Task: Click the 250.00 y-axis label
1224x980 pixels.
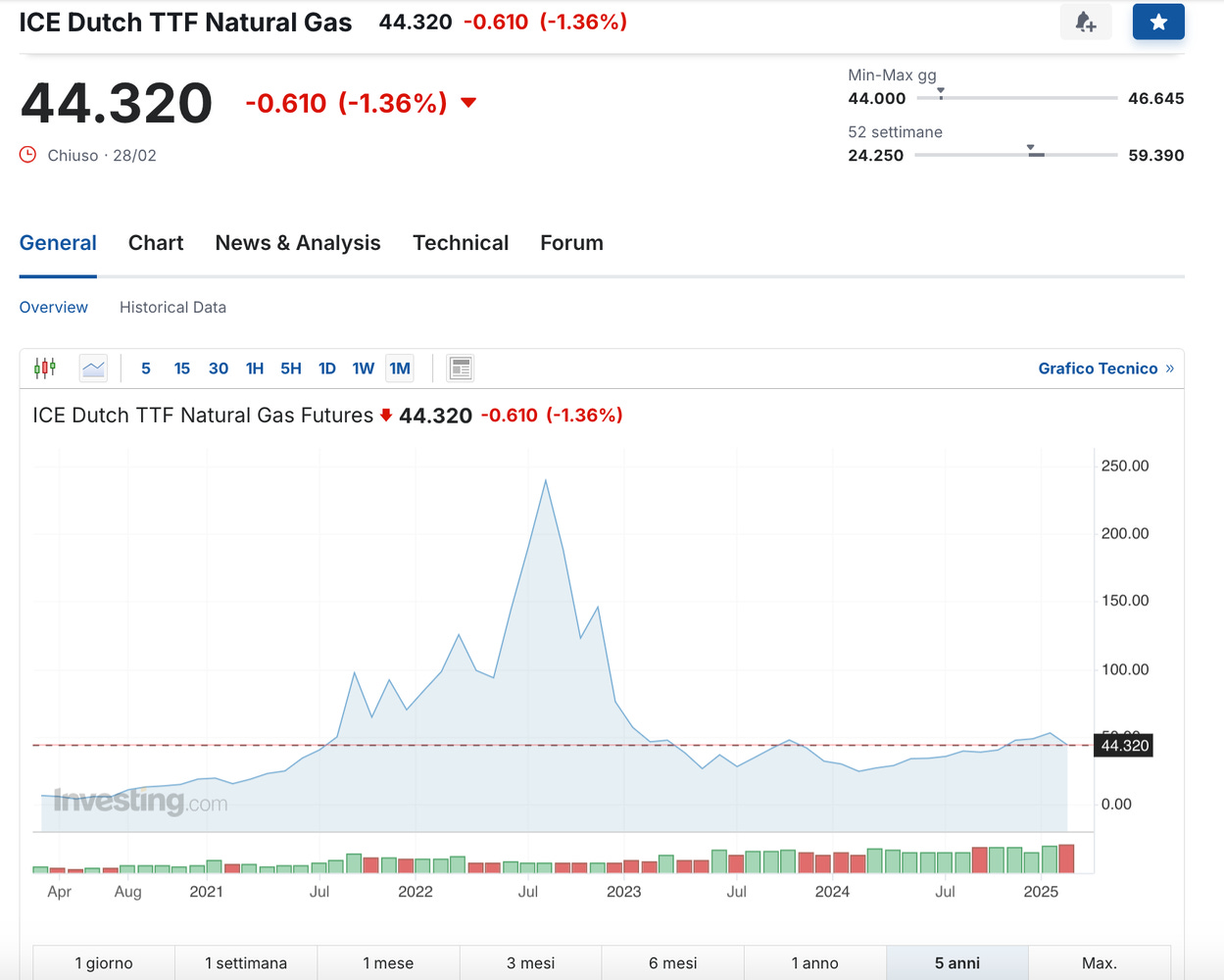Action: click(1125, 465)
